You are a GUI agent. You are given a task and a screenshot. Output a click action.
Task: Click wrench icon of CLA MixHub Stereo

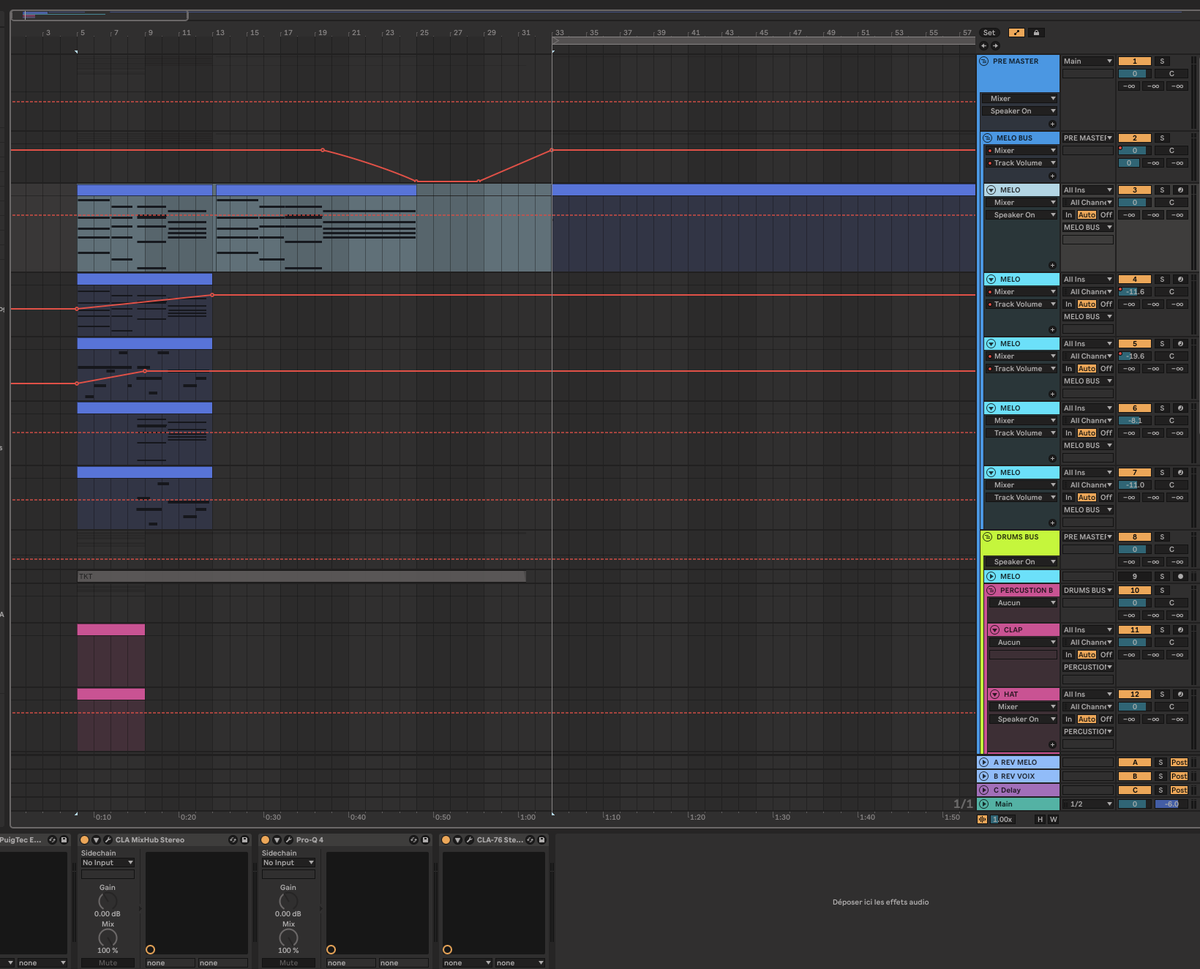[x=107, y=840]
